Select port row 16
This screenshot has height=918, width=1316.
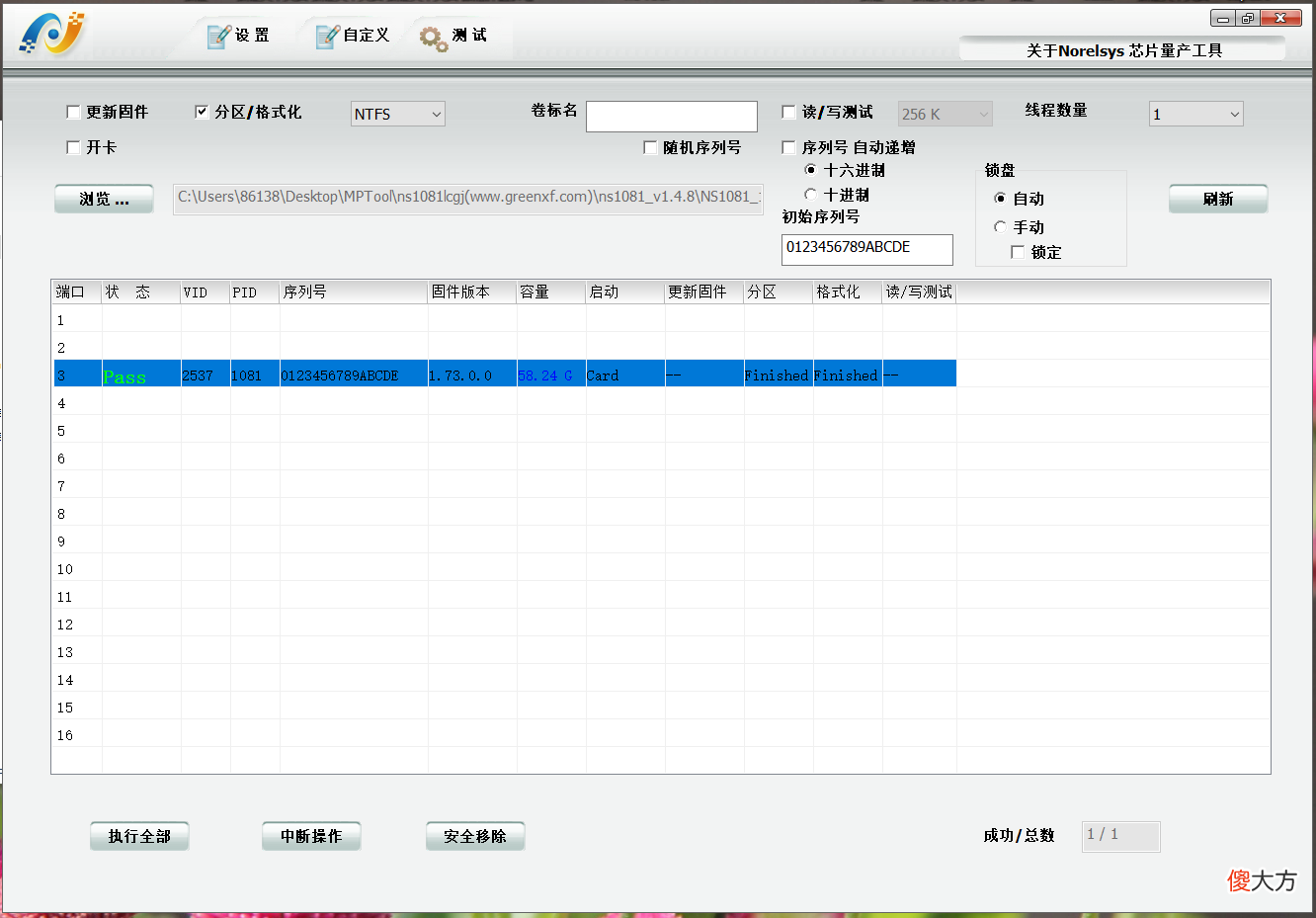click(x=504, y=735)
